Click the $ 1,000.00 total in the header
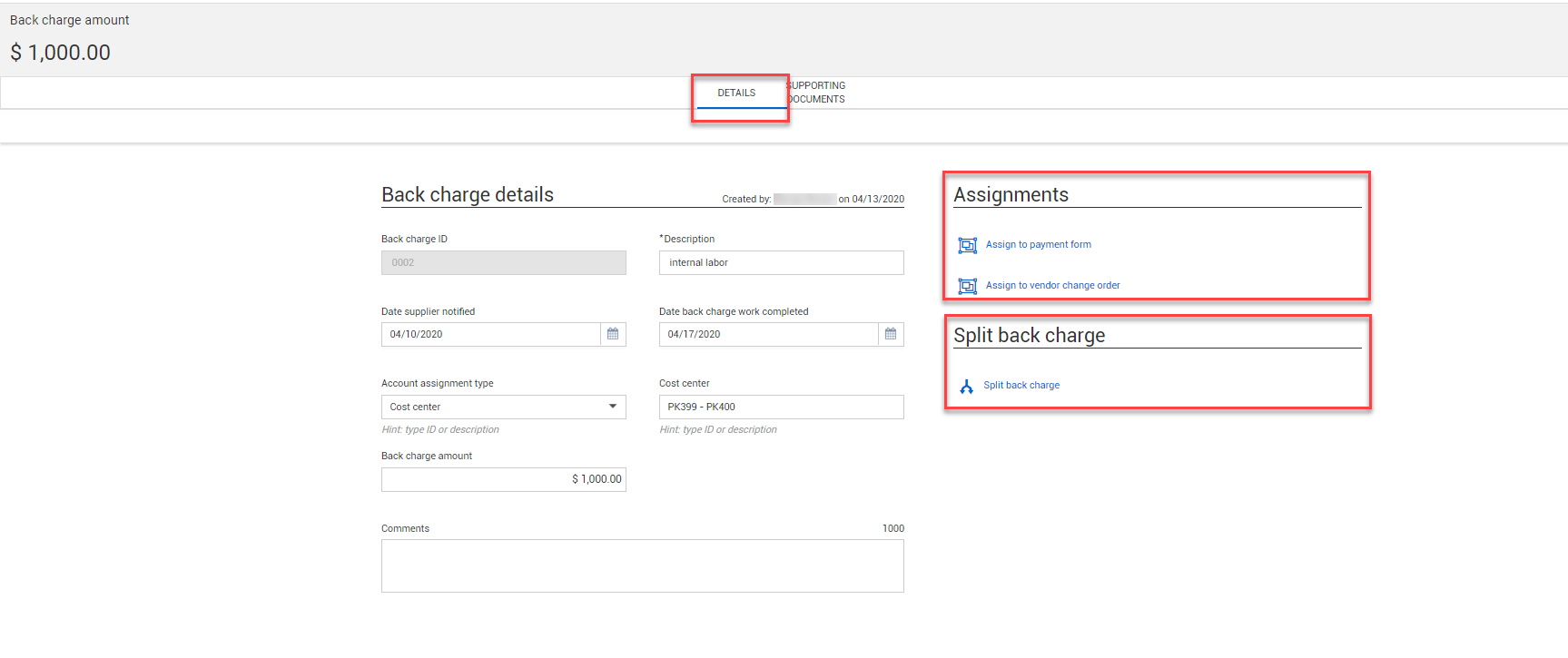Viewport: 1568px width, 658px height. coord(61,53)
